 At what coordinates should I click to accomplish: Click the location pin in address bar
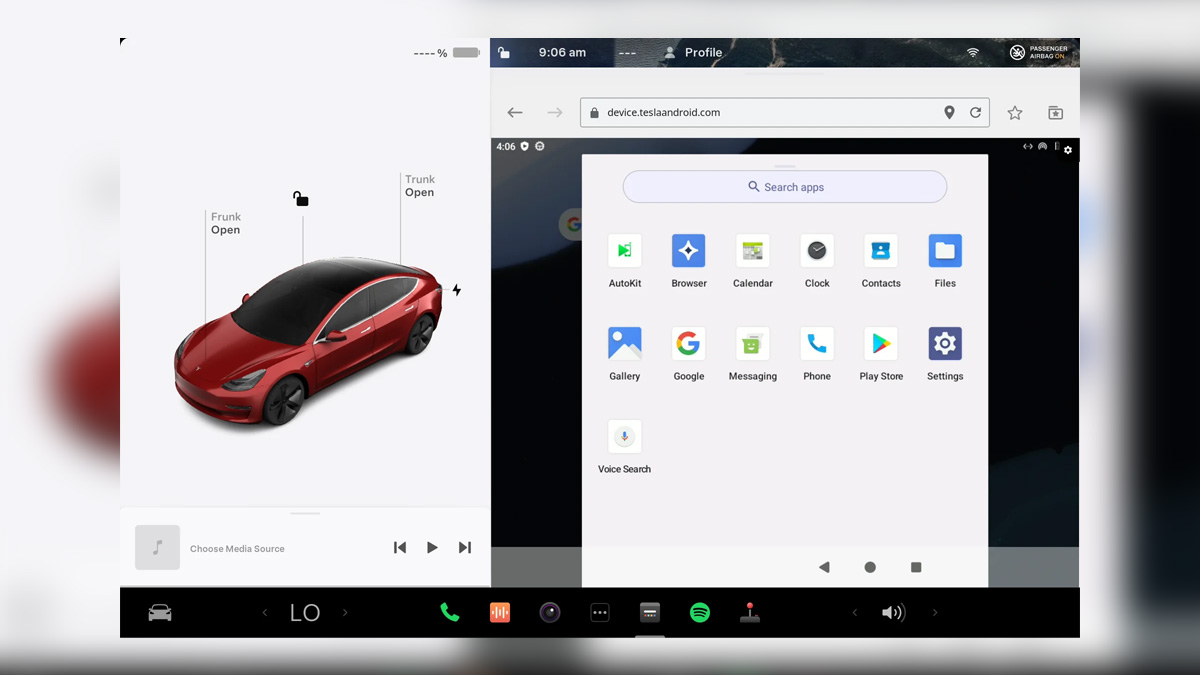point(949,113)
